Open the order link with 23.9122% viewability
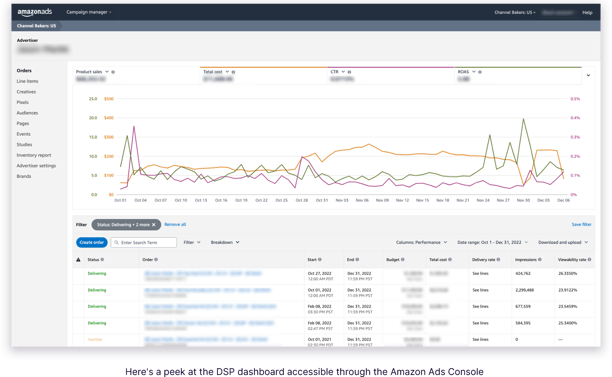 tap(208, 290)
